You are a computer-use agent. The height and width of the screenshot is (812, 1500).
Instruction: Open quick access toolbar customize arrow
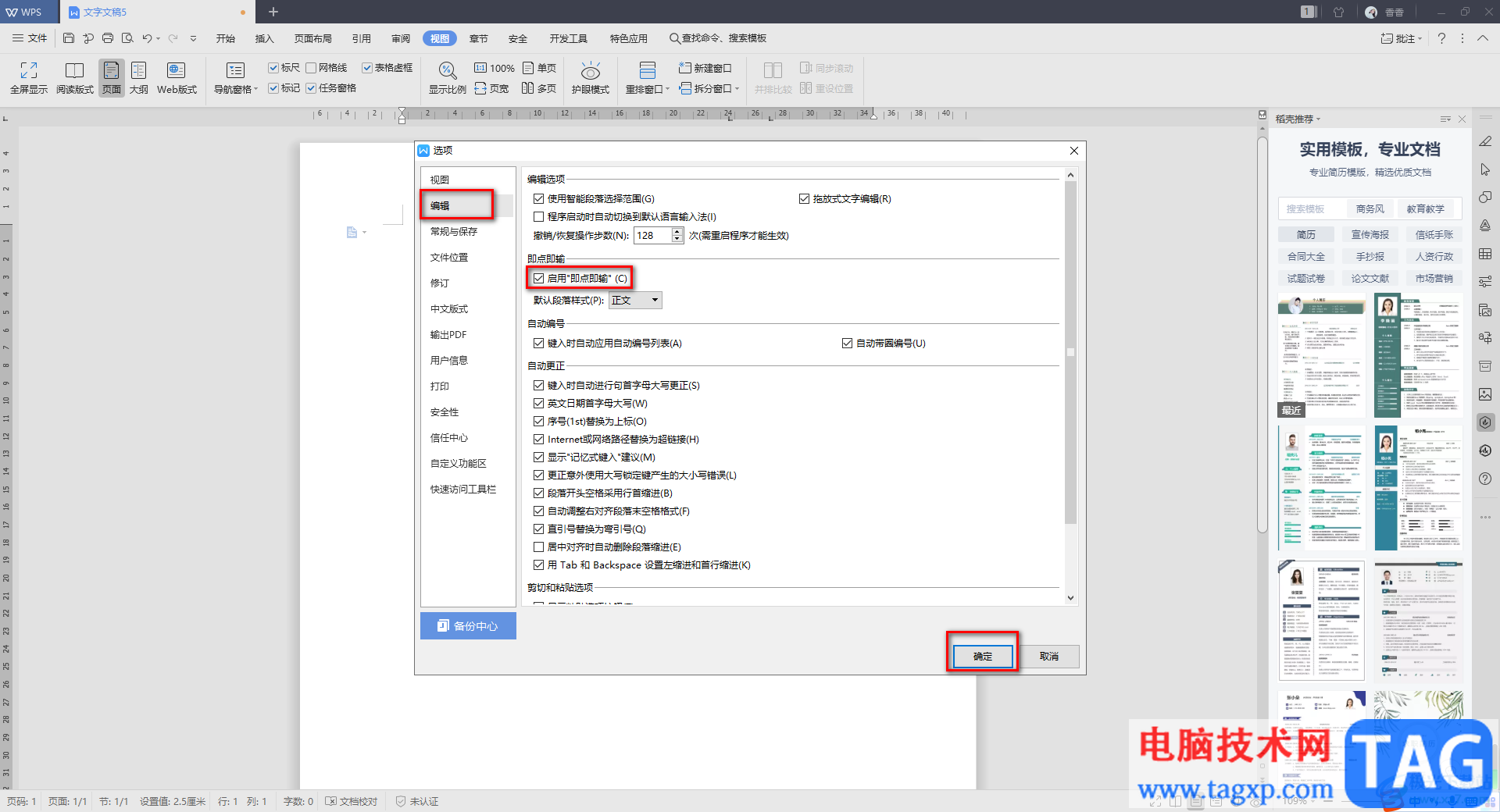193,38
